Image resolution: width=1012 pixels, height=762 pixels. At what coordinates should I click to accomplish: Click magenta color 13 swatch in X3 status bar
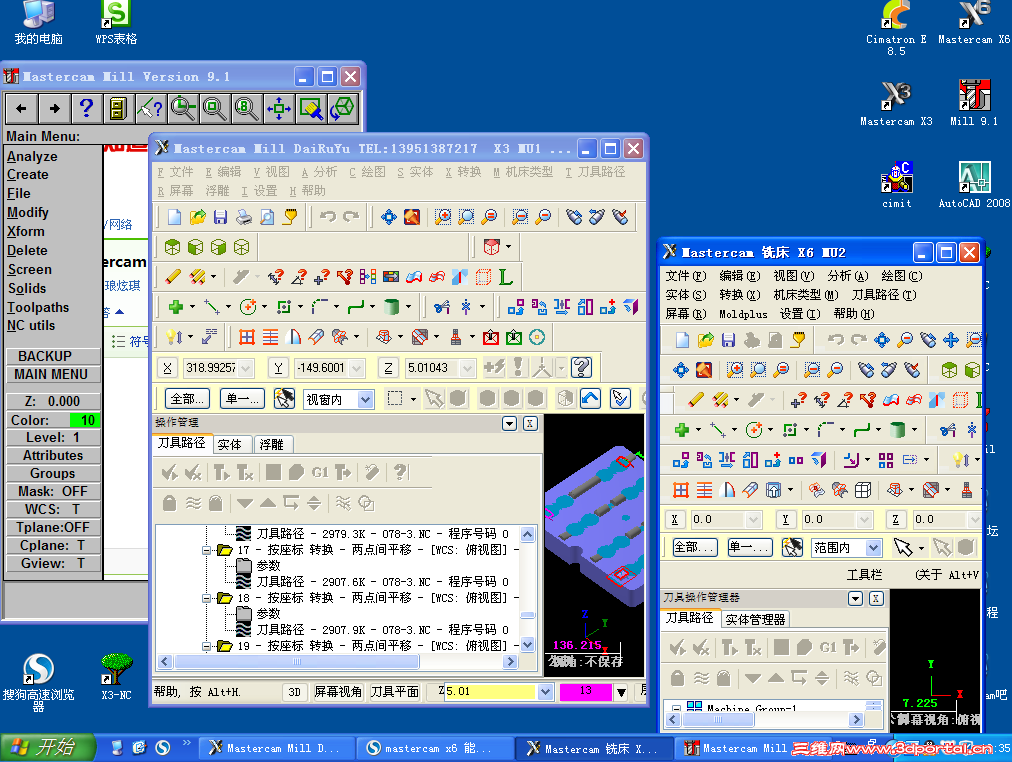(585, 692)
